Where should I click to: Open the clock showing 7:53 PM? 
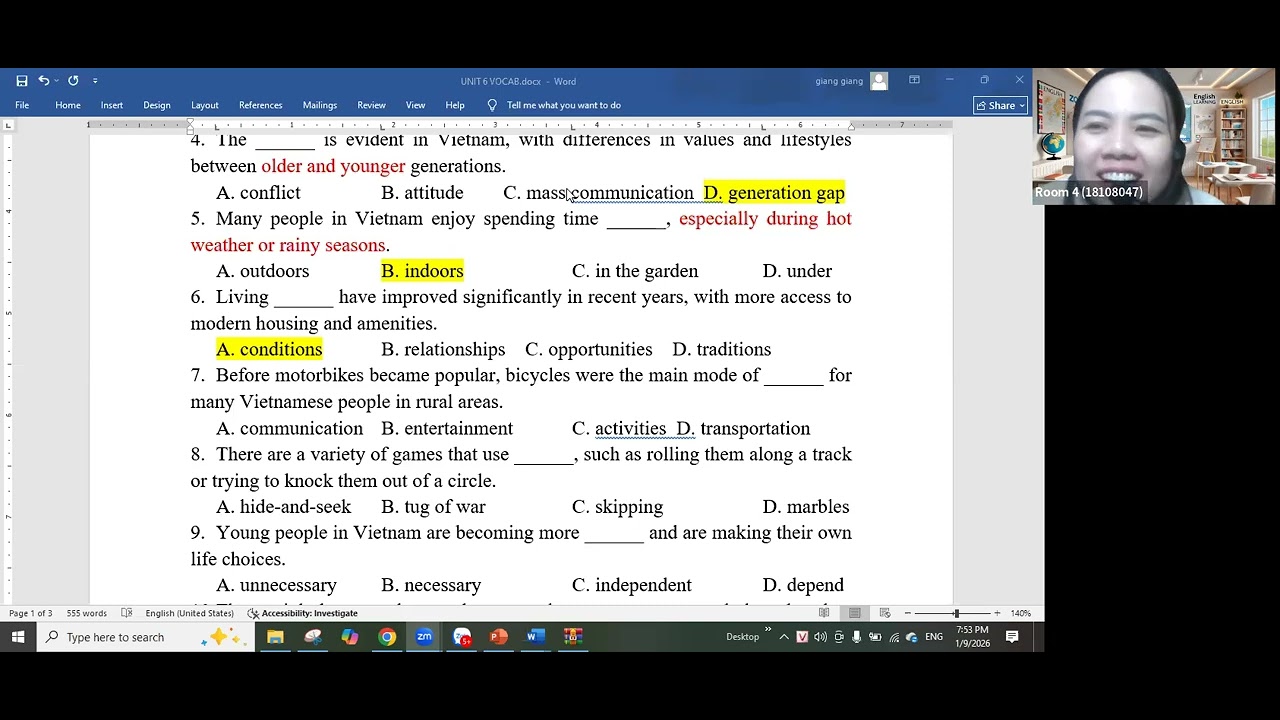(972, 637)
